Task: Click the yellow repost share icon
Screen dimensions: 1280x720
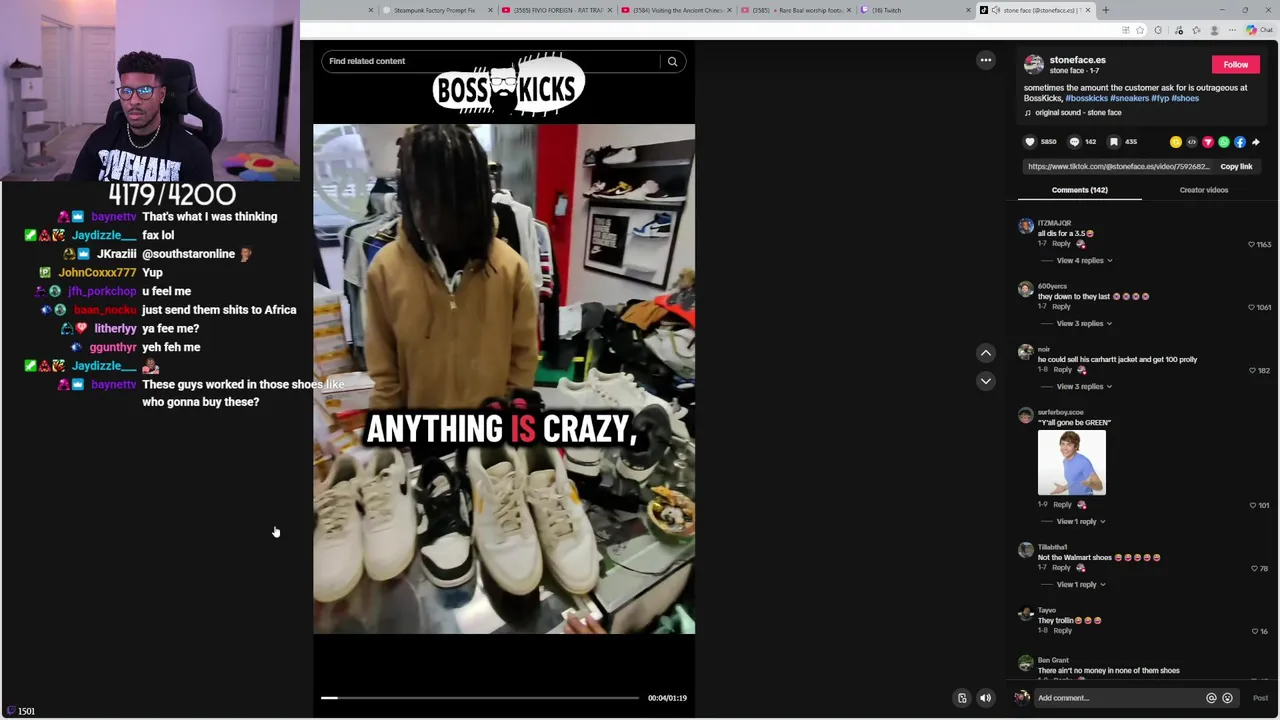Action: point(1176,142)
